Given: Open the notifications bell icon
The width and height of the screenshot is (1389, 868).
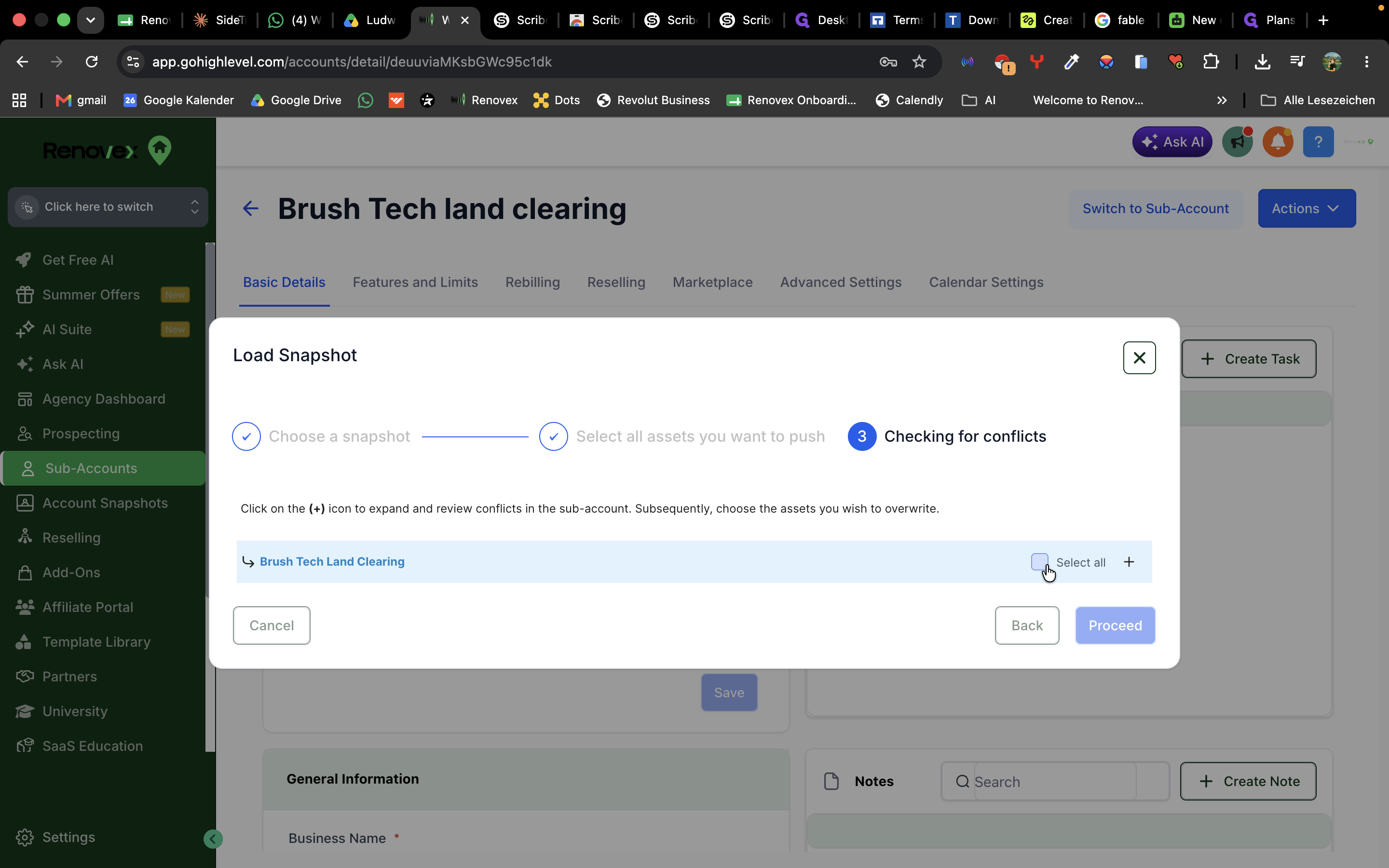Looking at the screenshot, I should pyautogui.click(x=1277, y=142).
